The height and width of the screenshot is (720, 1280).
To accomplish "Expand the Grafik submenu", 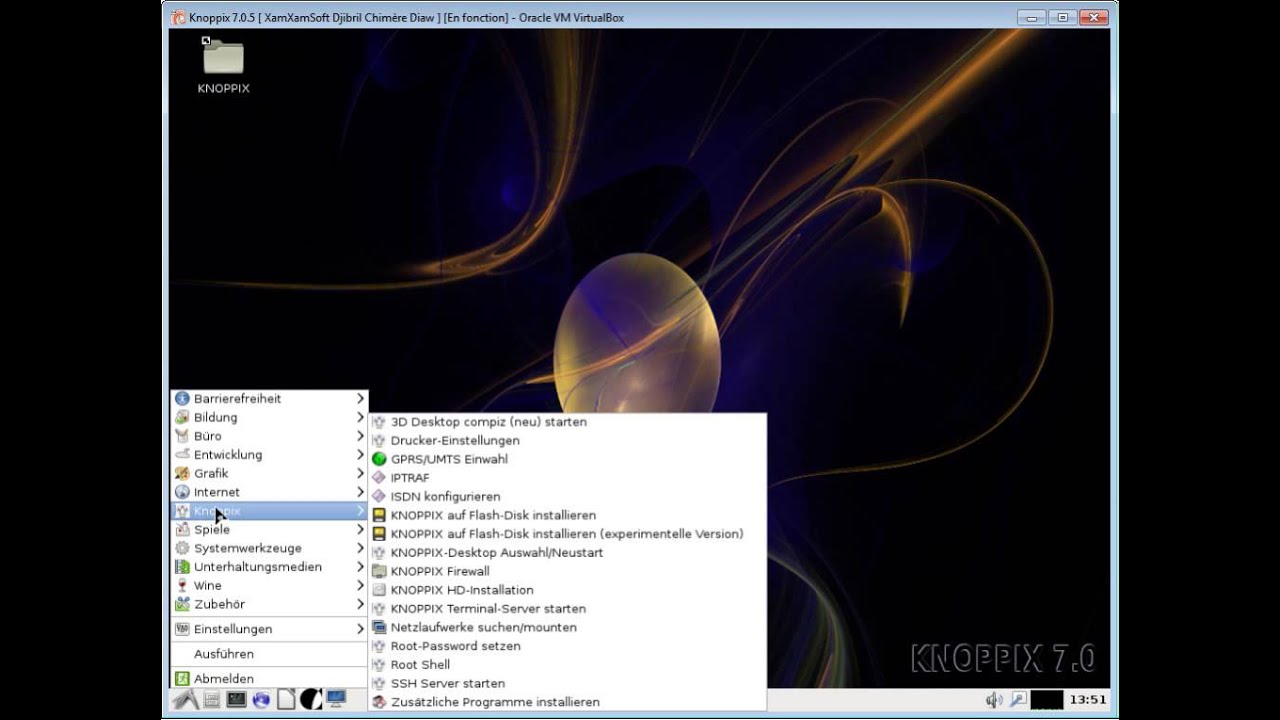I will [x=269, y=473].
